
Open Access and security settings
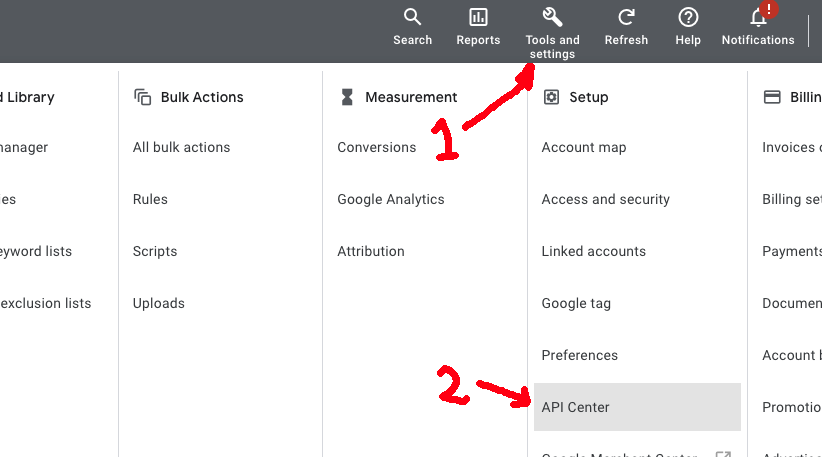point(605,199)
